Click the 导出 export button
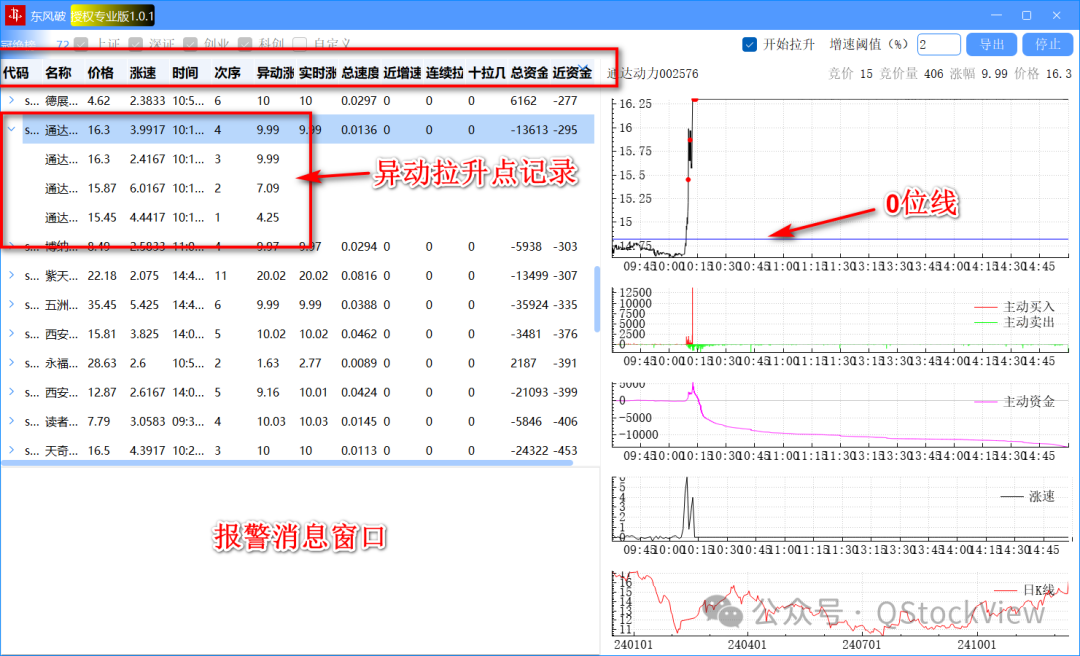Image resolution: width=1080 pixels, height=656 pixels. pos(992,45)
